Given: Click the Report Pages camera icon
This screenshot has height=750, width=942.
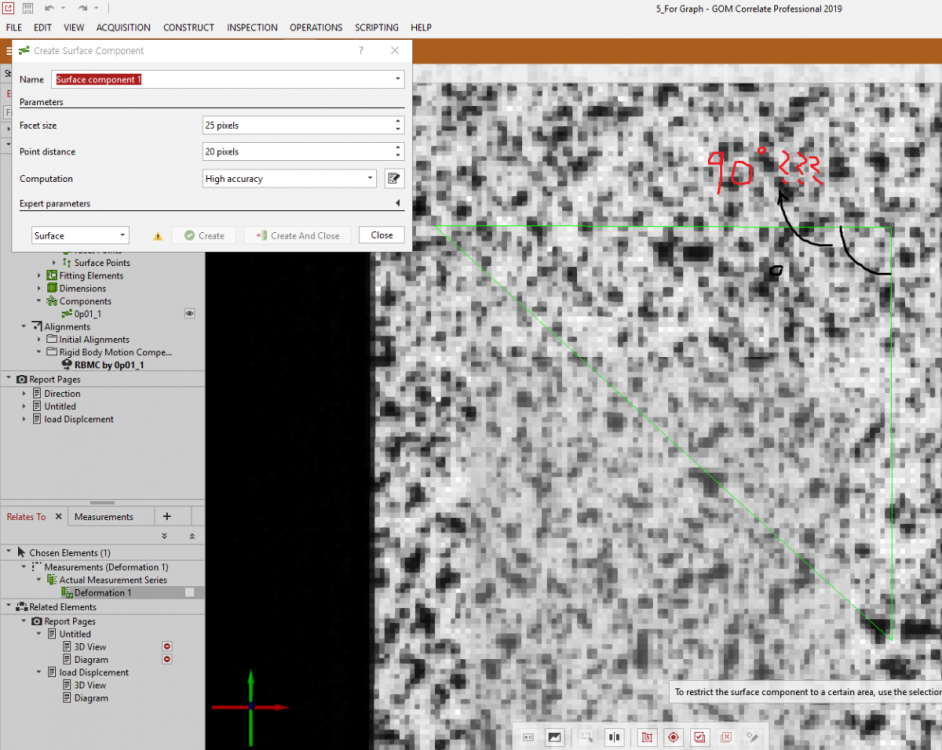Looking at the screenshot, I should (22, 379).
